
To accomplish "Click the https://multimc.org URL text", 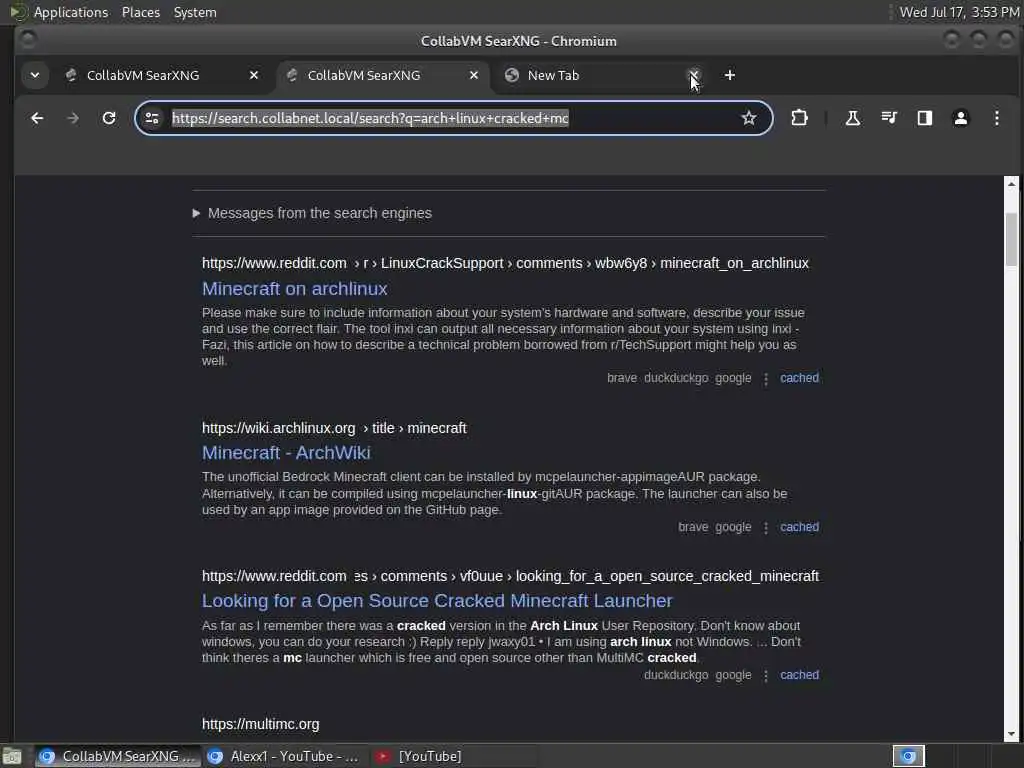I will tap(261, 724).
